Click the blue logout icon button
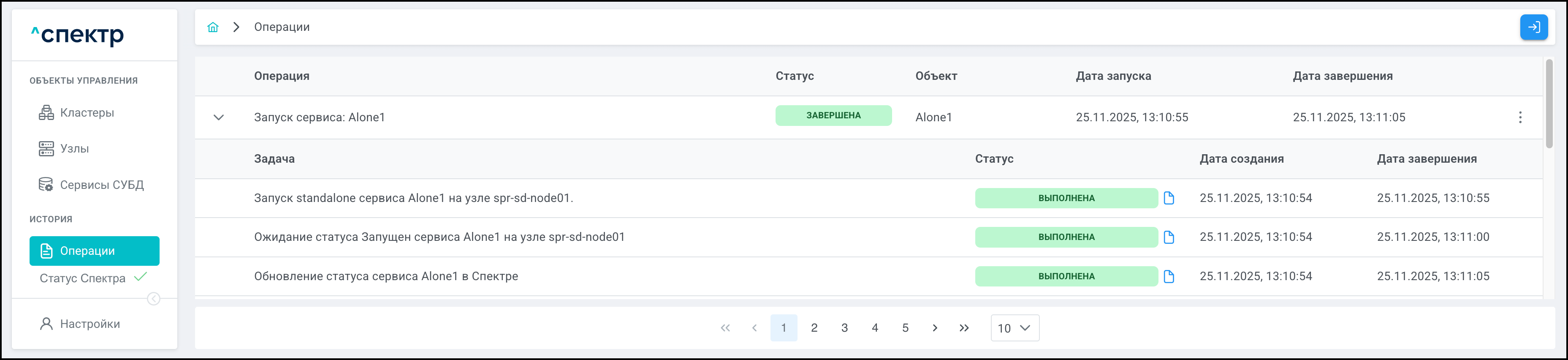The width and height of the screenshot is (1568, 360). pyautogui.click(x=1533, y=27)
